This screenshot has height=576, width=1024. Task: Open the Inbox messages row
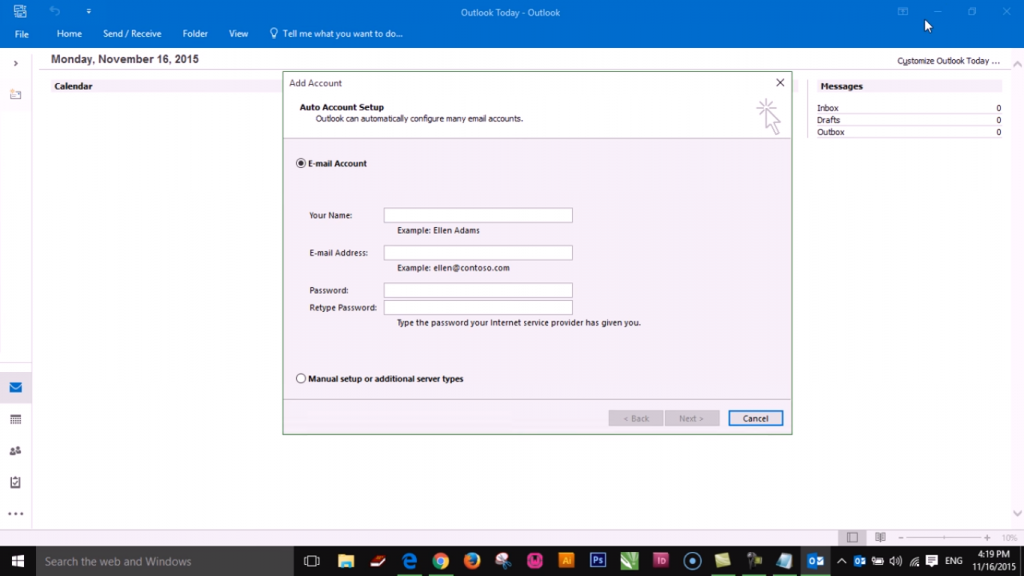(x=908, y=108)
